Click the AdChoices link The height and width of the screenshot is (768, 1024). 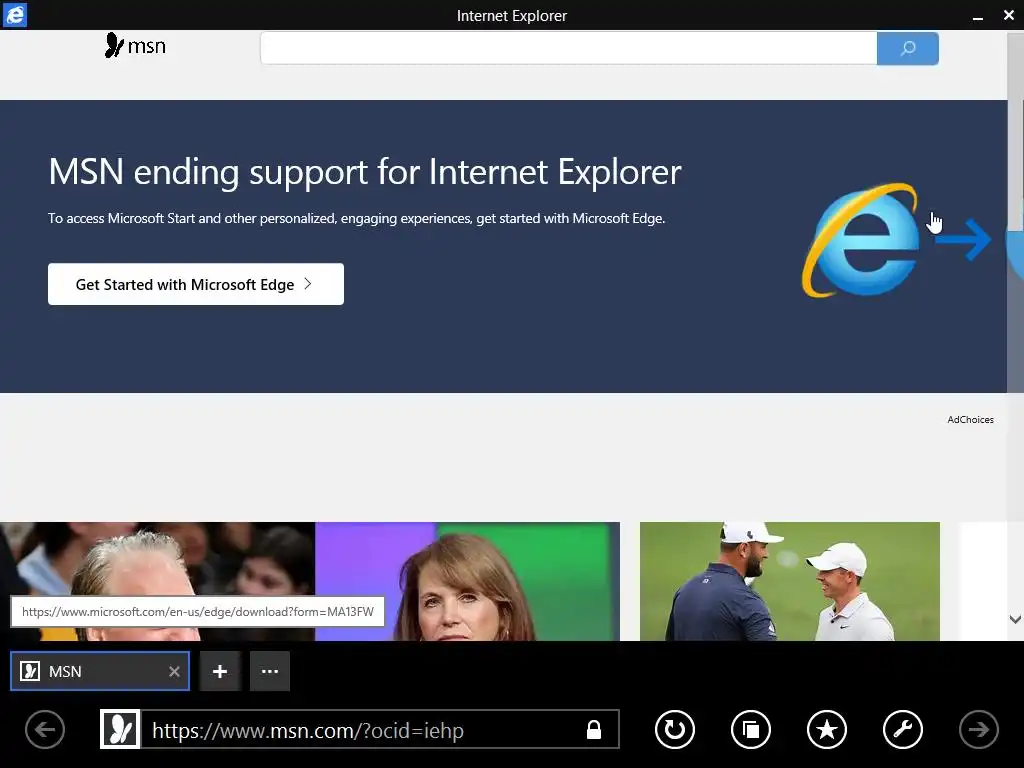pyautogui.click(x=970, y=420)
